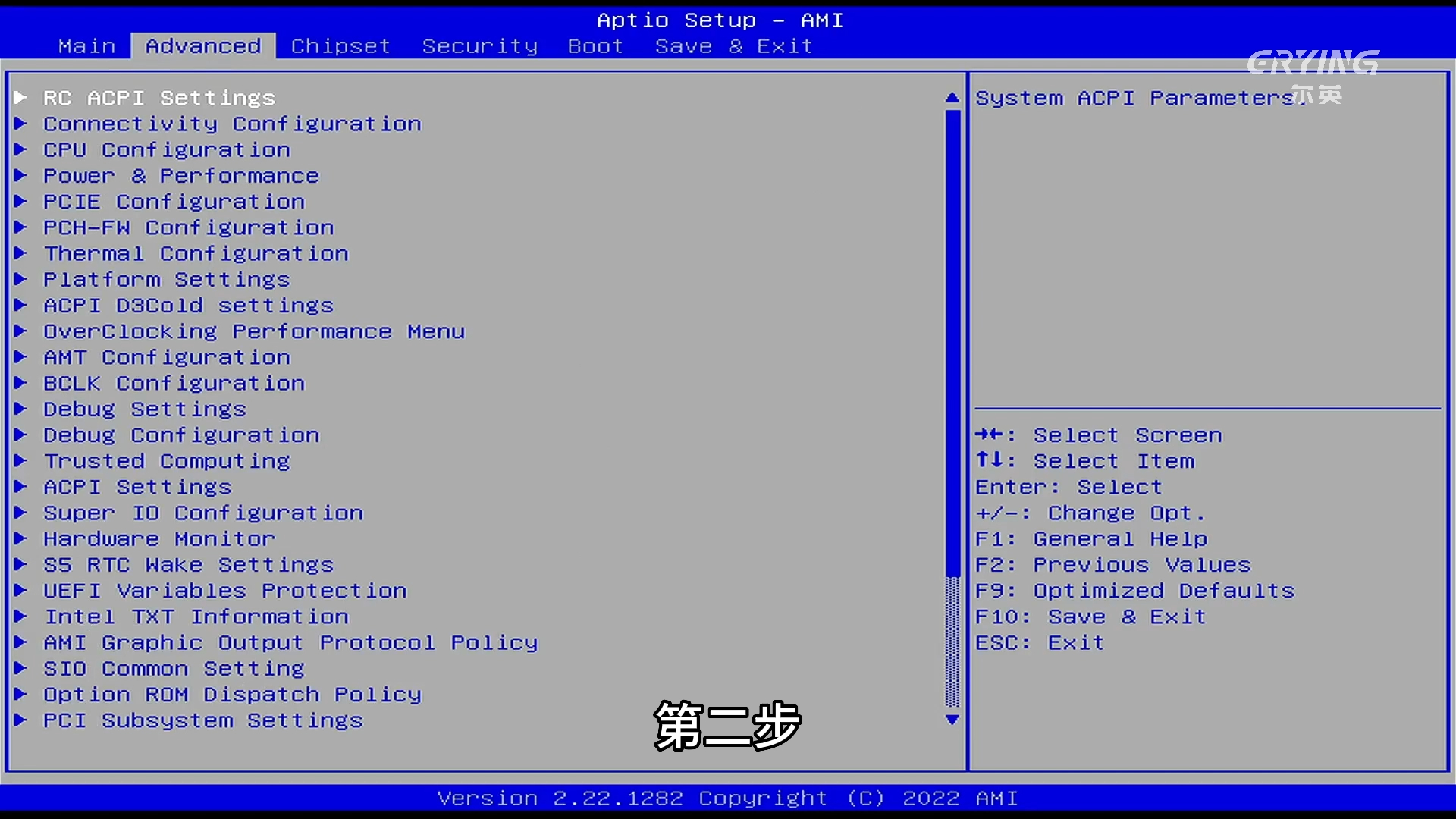Click arrow beside PCI Subsystem Settings
The image size is (1456, 819).
(x=20, y=720)
